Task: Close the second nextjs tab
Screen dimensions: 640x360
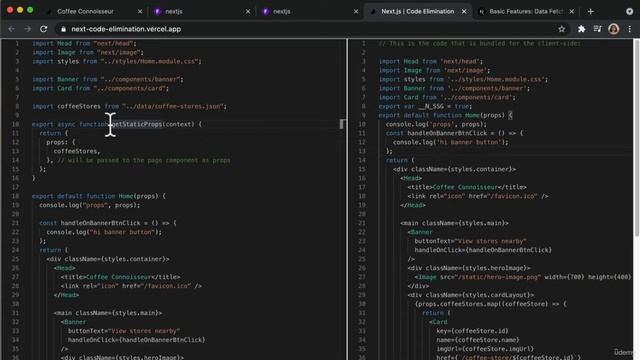Action: 356,11
